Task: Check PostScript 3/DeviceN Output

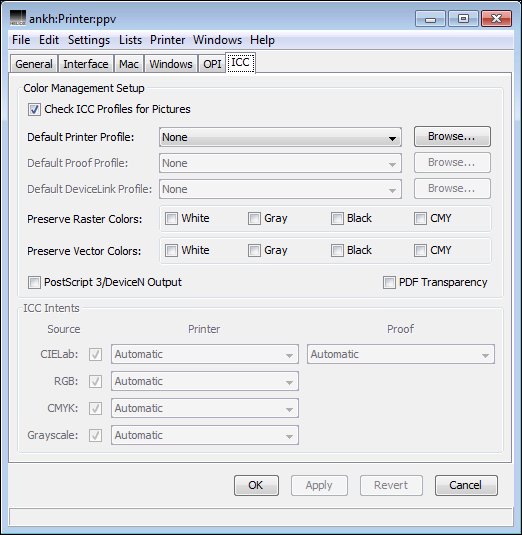Action: point(34,283)
